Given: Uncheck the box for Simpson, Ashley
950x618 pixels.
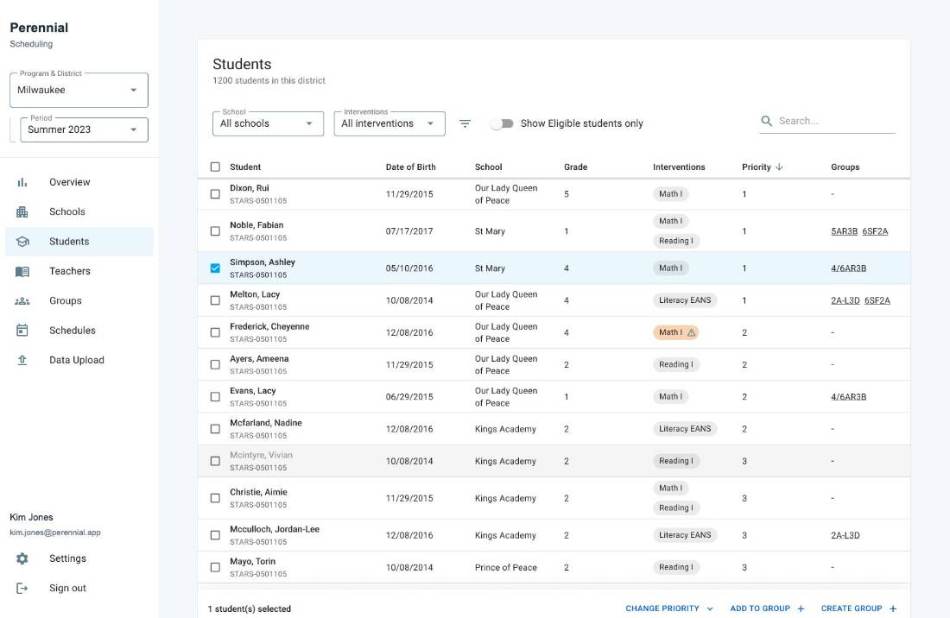Looking at the screenshot, I should point(215,268).
